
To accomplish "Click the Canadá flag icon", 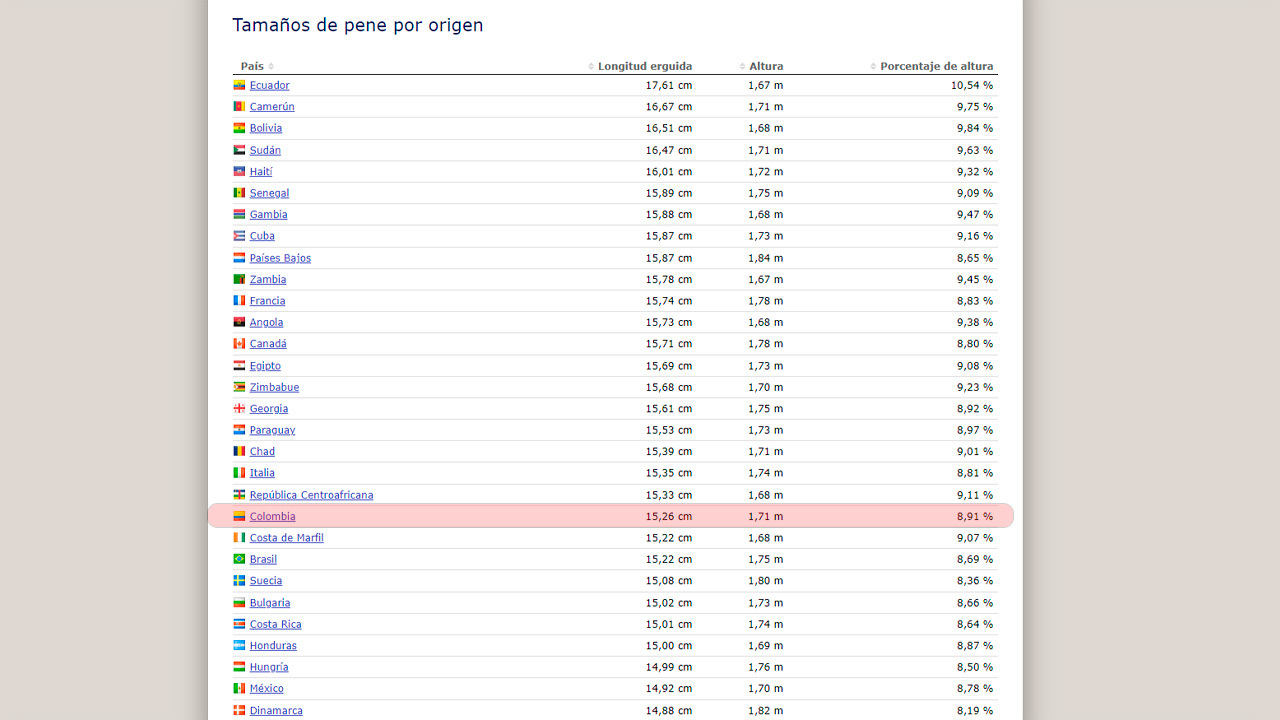I will (x=239, y=344).
